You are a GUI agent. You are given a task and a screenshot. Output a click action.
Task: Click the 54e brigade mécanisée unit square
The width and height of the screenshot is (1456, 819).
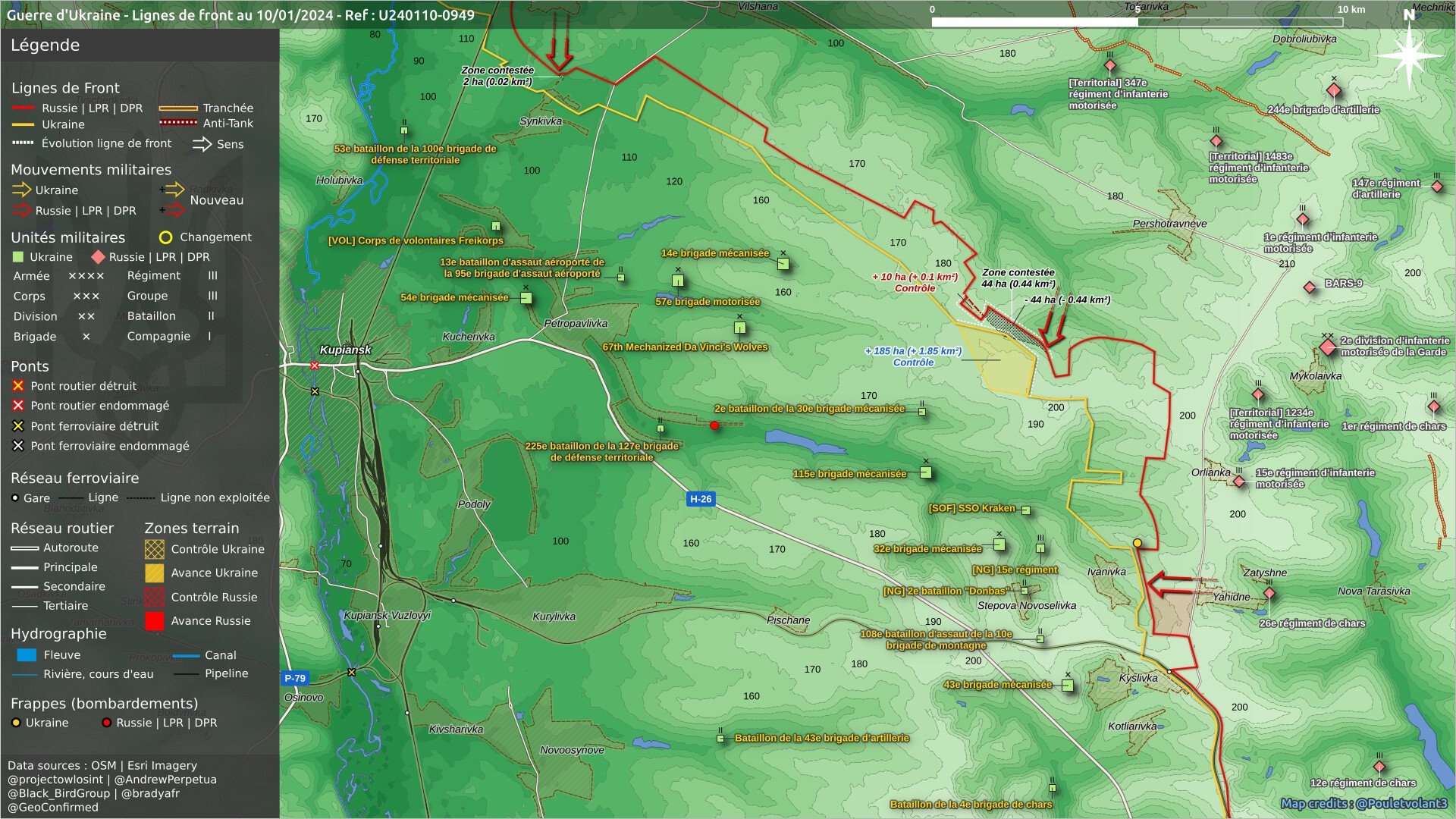pos(526,298)
